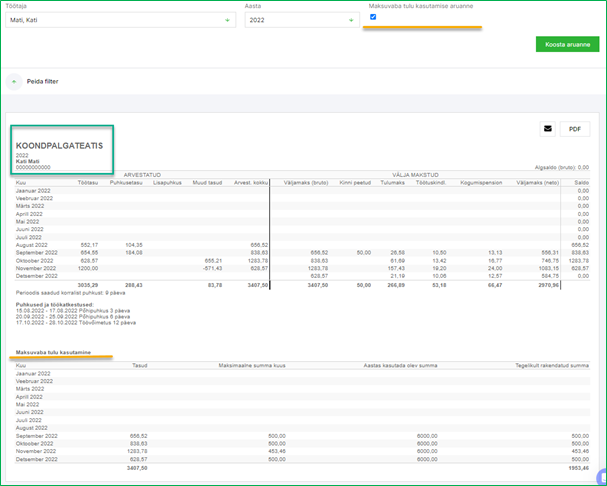Click the Väljamaks (bruto) column header
The width and height of the screenshot is (607, 486).
[306, 183]
